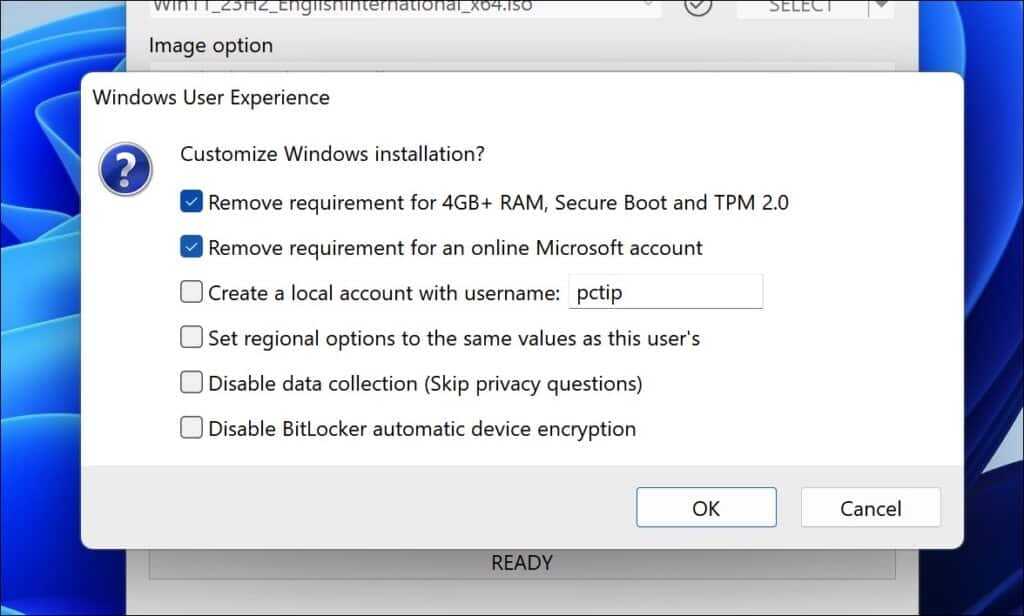Click the Image option label
The height and width of the screenshot is (616, 1024).
[x=210, y=45]
